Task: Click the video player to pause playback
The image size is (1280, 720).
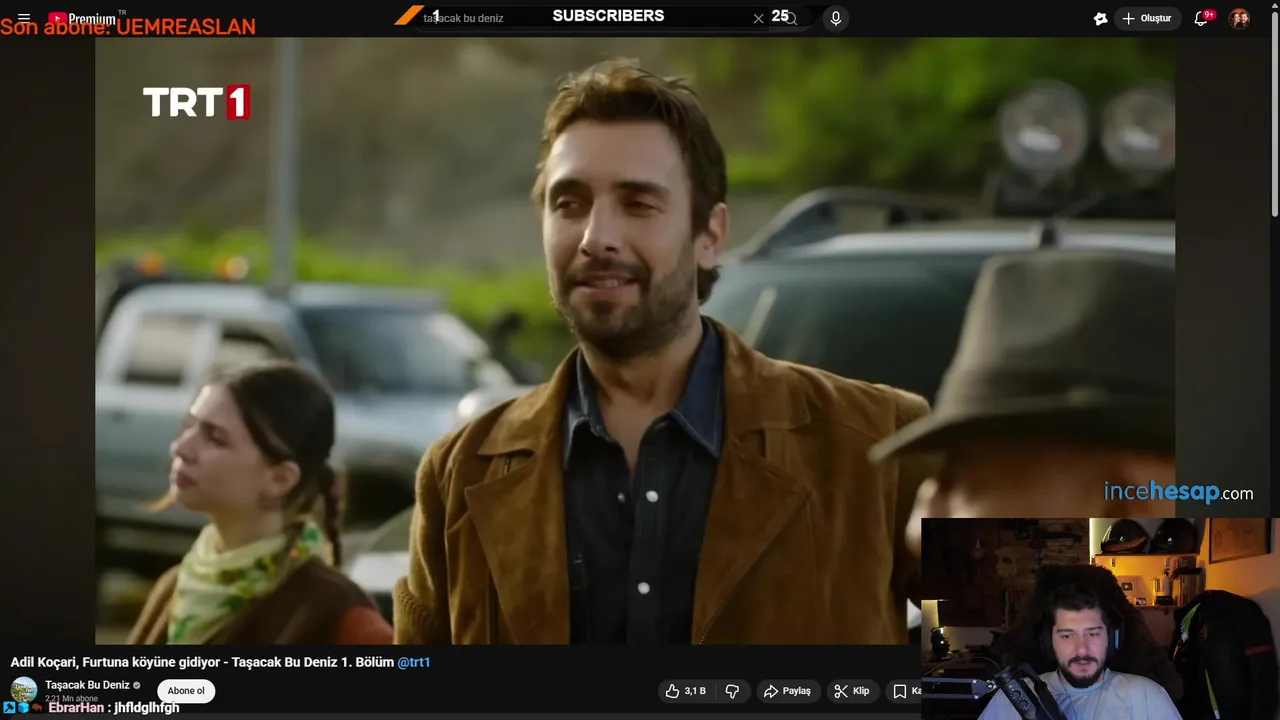Action: [635, 340]
